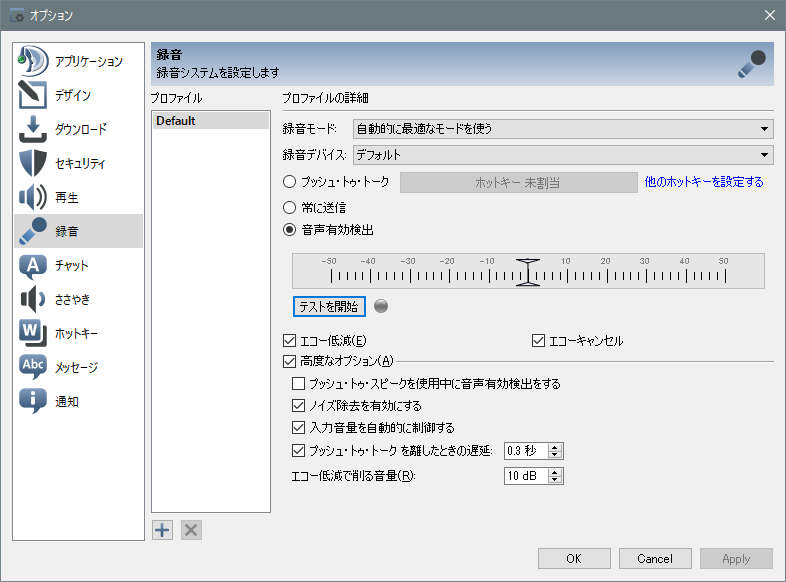Screen dimensions: 786x582
Task: Toggle プッシュ・トゥ・トーク release delay checkbox
Action: [299, 451]
